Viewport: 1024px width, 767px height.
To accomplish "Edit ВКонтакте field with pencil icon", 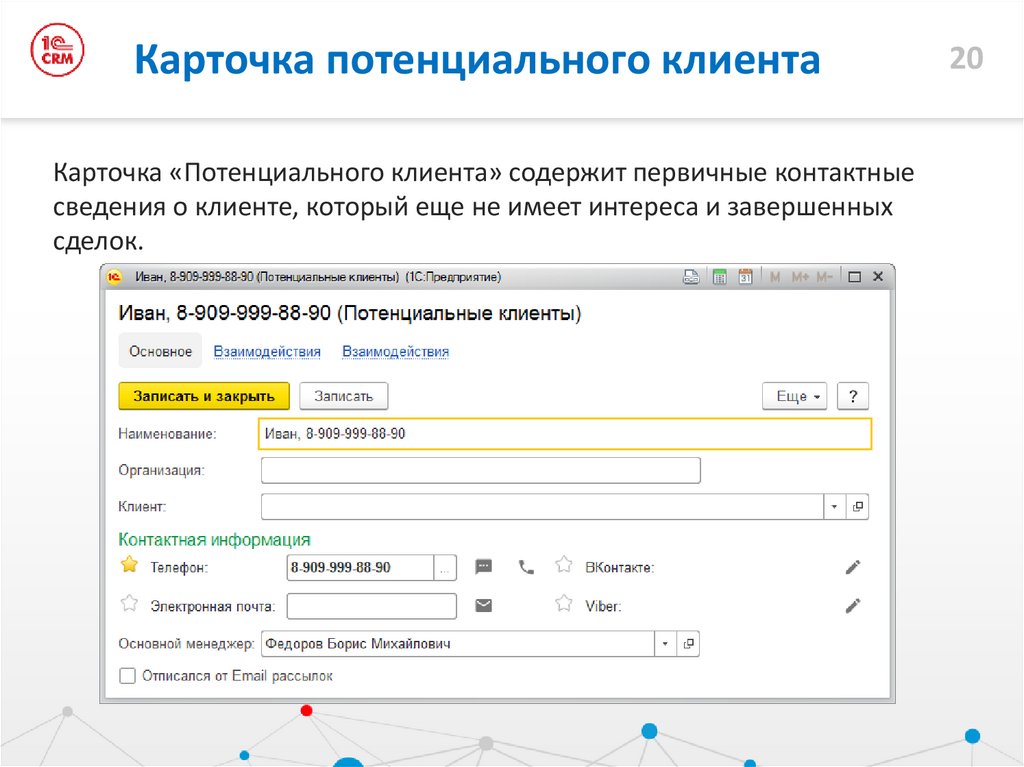I will pyautogui.click(x=853, y=567).
